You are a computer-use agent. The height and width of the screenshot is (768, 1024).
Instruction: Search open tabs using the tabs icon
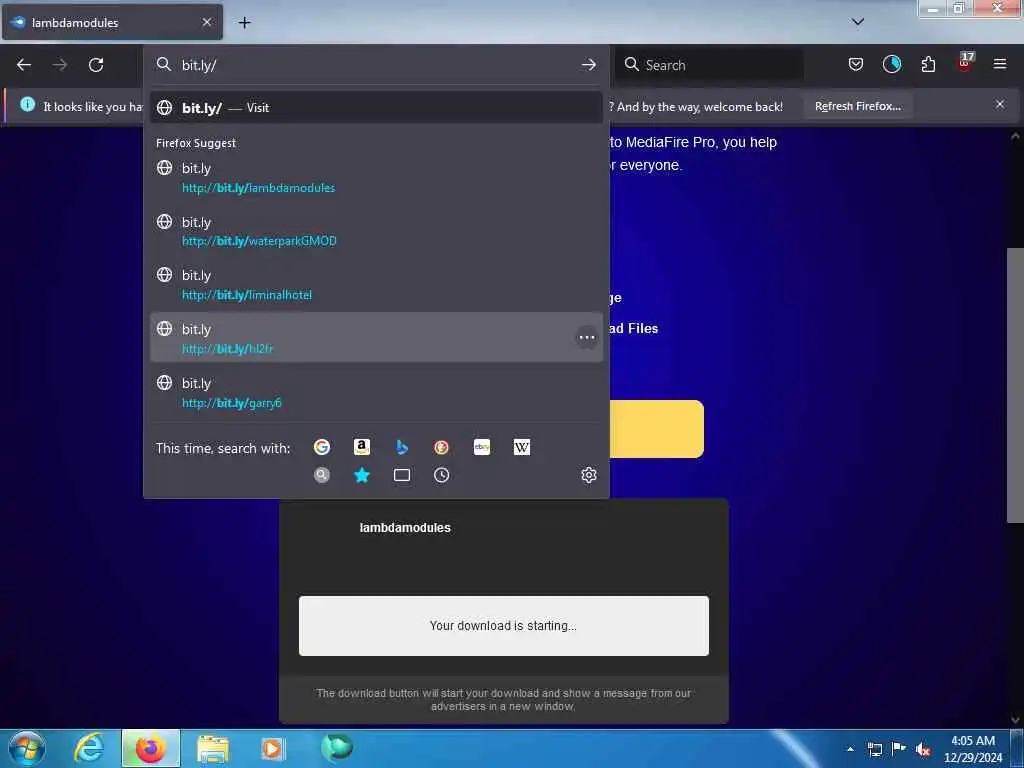402,475
